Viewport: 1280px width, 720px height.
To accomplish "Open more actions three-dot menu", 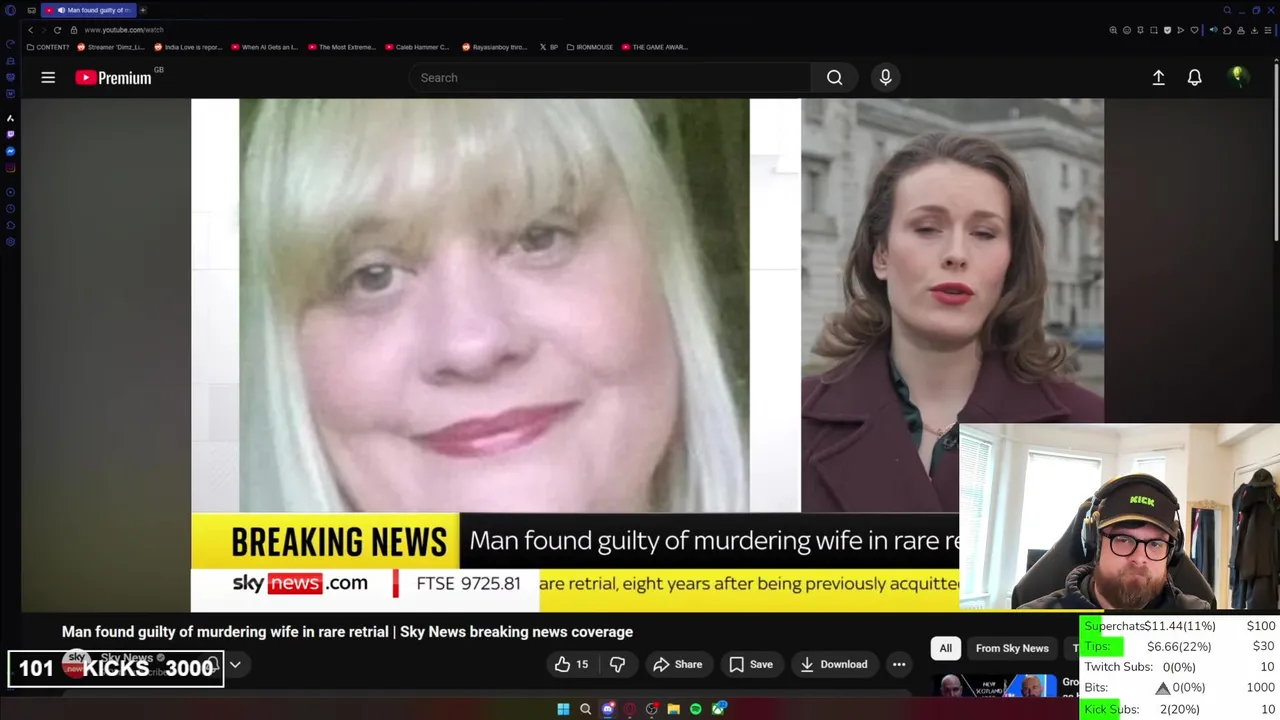I will 899,664.
